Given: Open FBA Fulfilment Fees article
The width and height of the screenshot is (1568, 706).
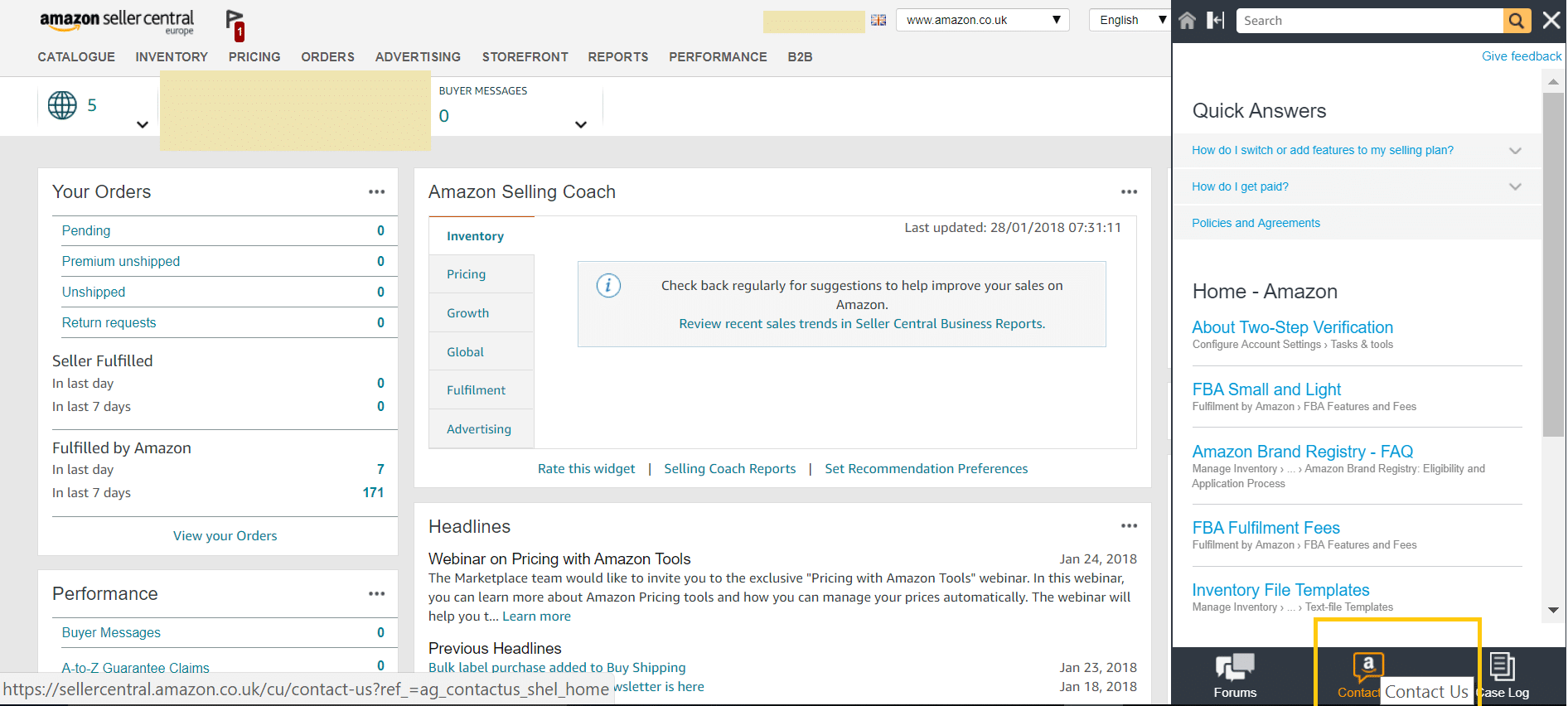Looking at the screenshot, I should (1266, 528).
